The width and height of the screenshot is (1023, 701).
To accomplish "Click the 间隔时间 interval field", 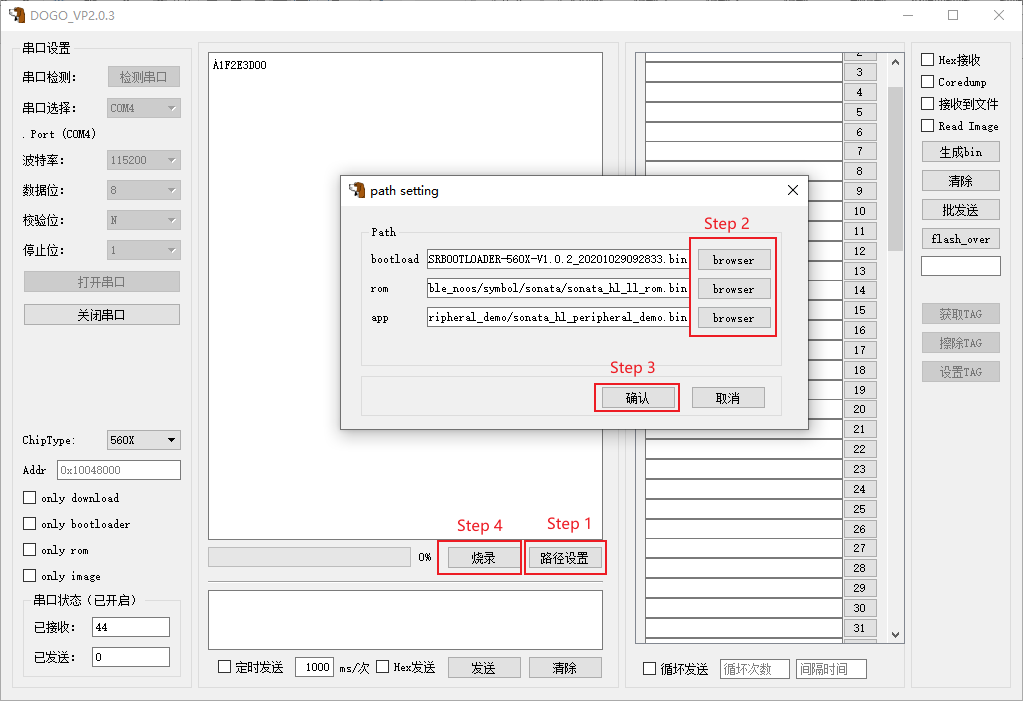I will coord(831,669).
